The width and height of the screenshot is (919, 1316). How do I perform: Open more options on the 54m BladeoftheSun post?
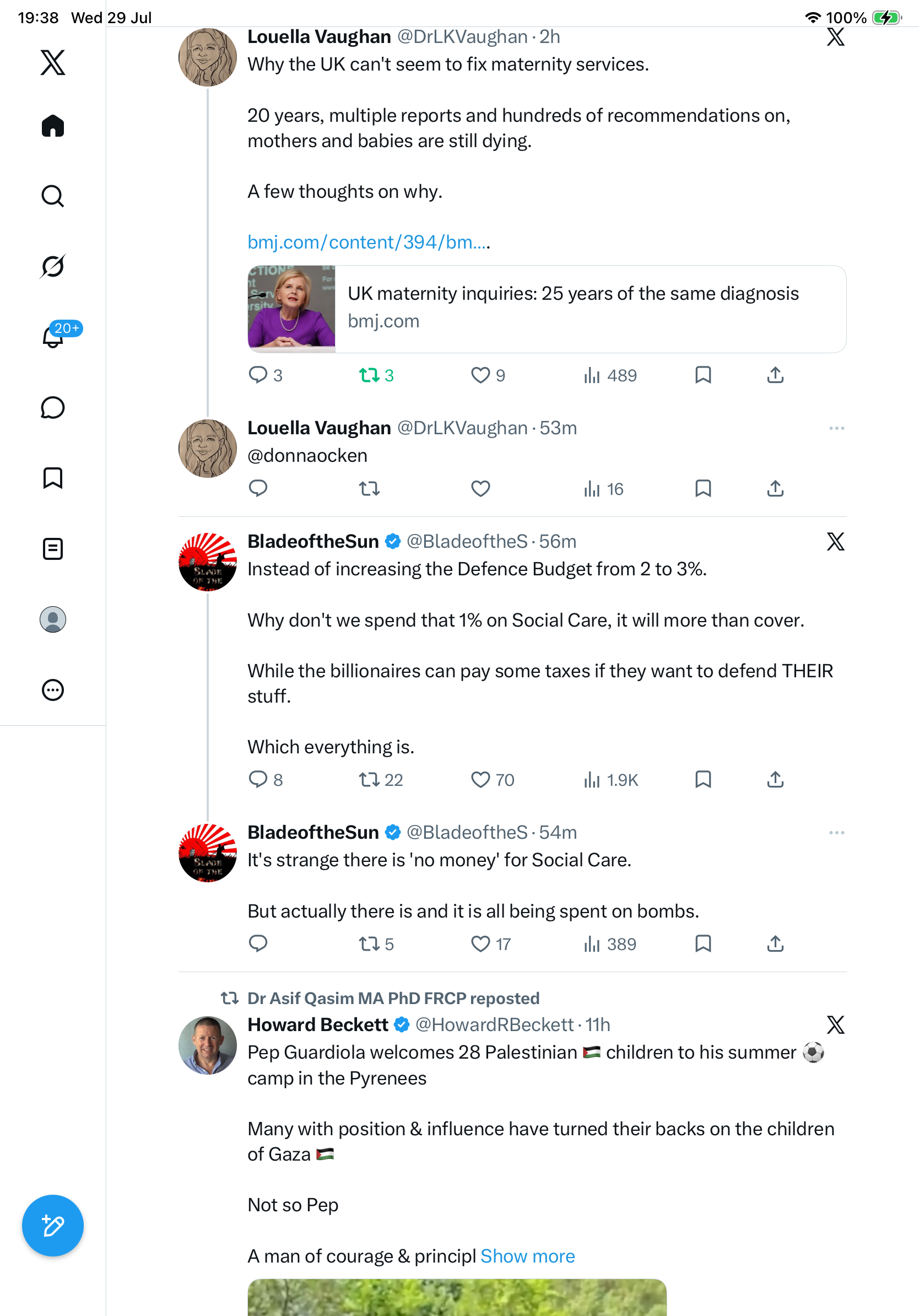click(x=836, y=832)
